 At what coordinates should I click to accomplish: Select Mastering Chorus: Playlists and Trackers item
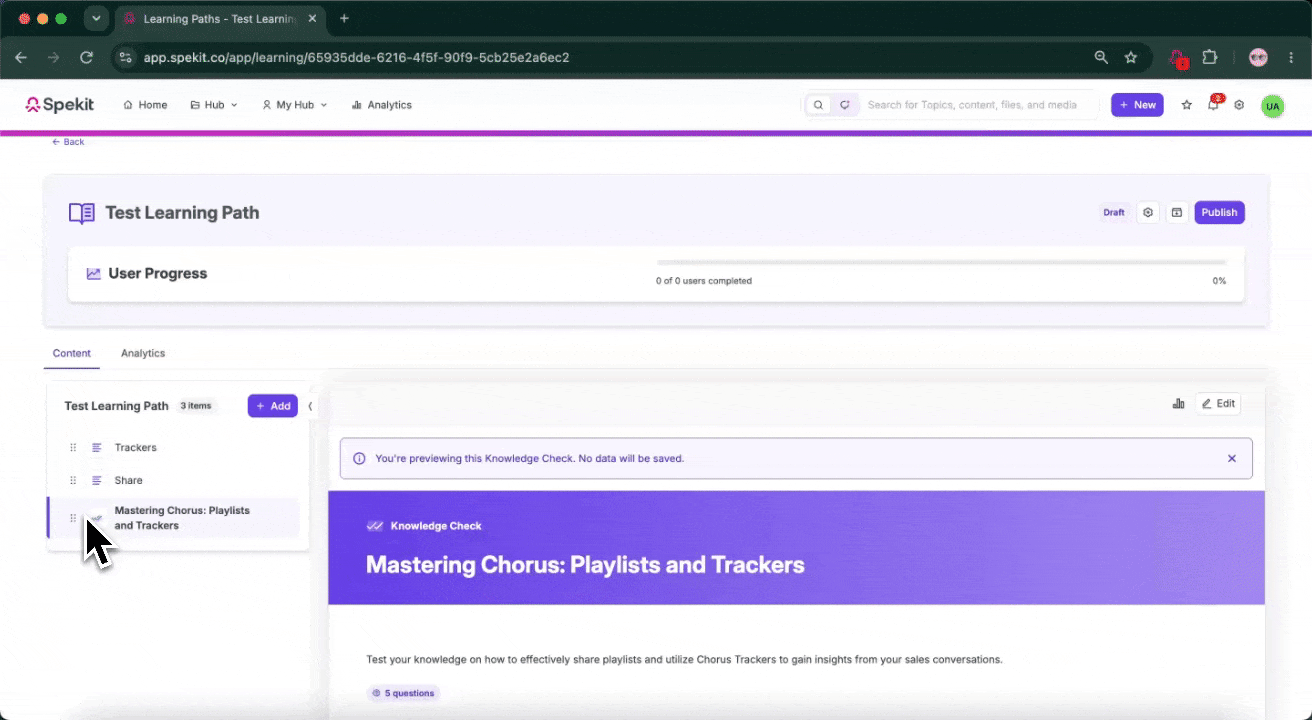pyautogui.click(x=173, y=518)
